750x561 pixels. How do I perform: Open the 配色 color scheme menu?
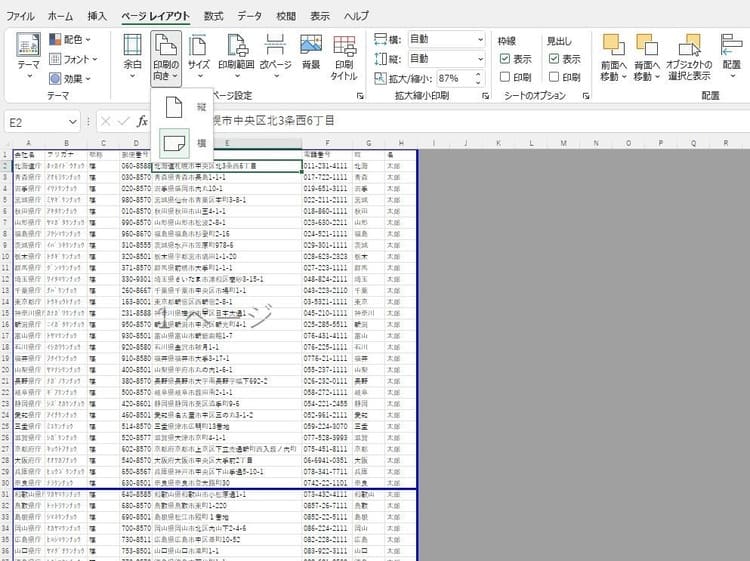tap(70, 39)
